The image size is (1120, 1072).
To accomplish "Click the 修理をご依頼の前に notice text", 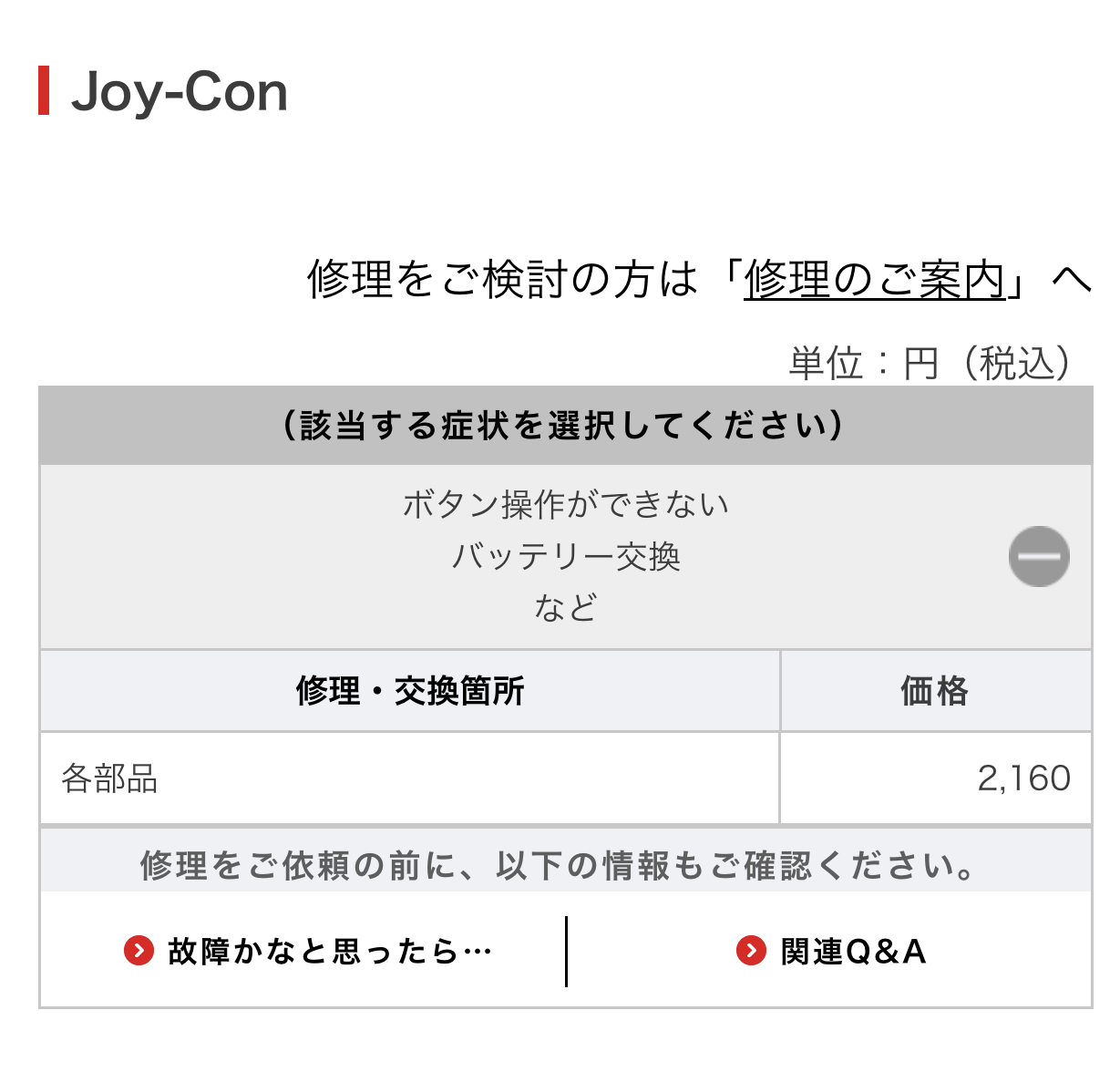I will click(x=558, y=865).
